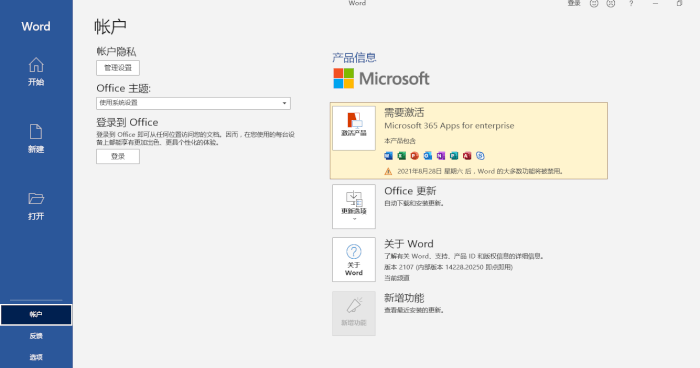Viewport: 700px width, 368px height.
Task: Open the 打开 (Open) file page
Action: [x=36, y=206]
